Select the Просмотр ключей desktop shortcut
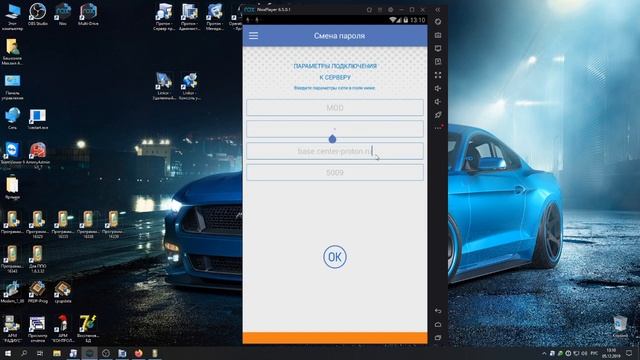Screen dimensions: 640x360 coord(38,329)
